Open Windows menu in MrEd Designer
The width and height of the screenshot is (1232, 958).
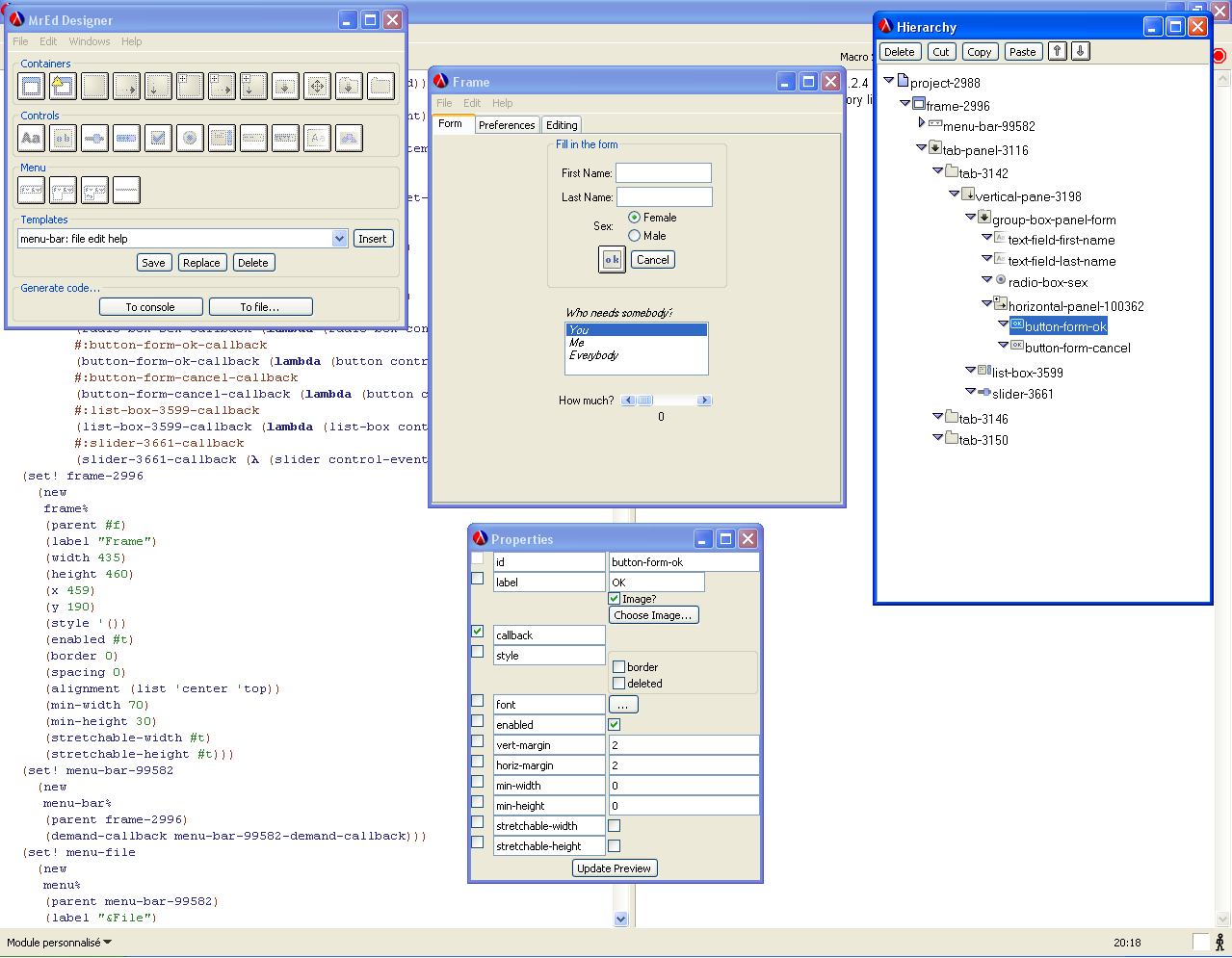[89, 41]
